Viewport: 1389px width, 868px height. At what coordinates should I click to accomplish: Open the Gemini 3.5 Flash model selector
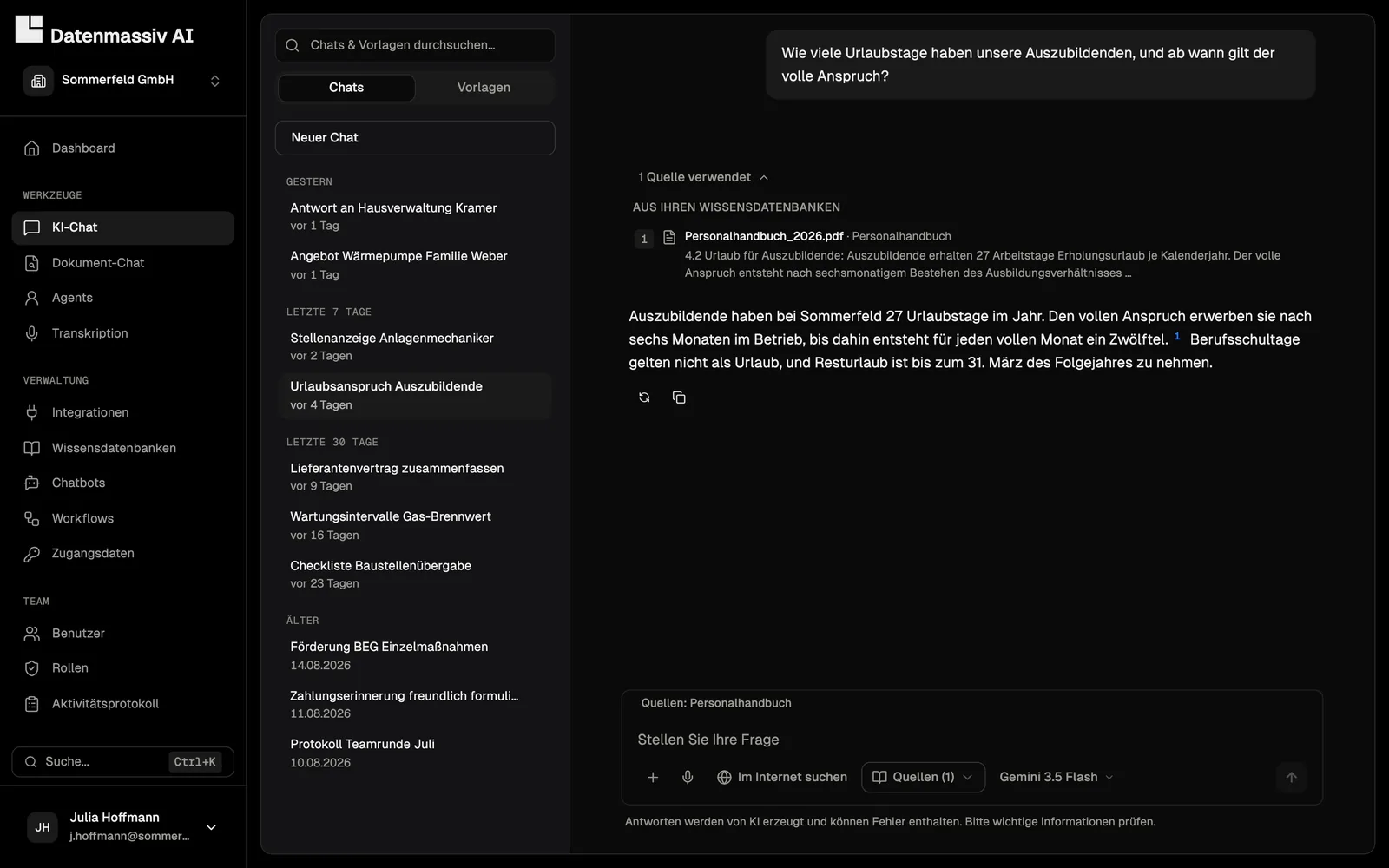click(x=1057, y=778)
